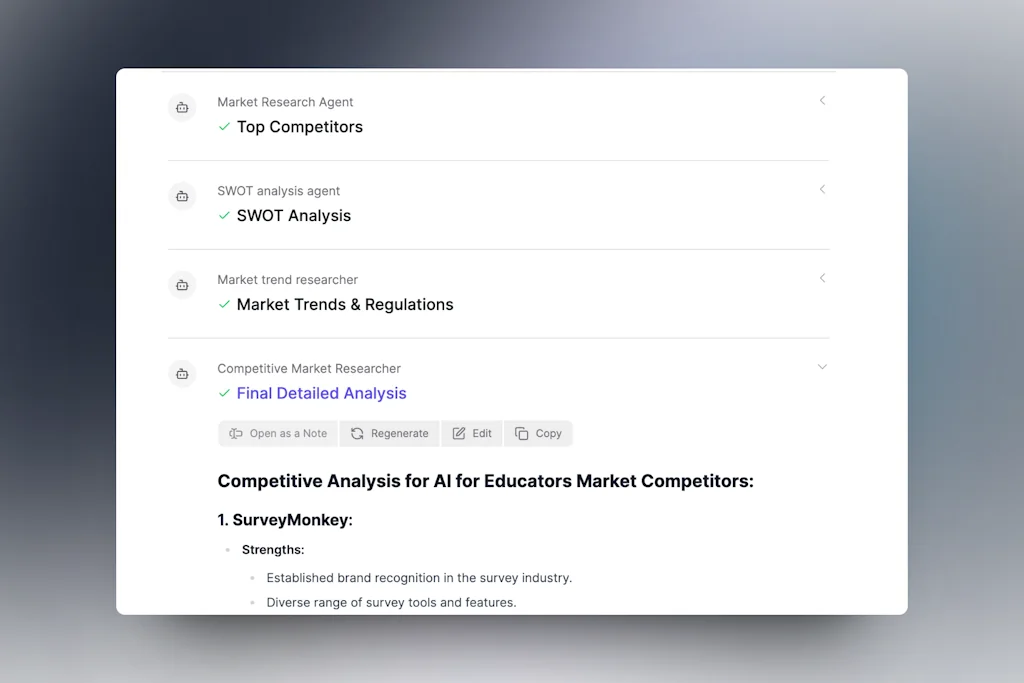
Task: Toggle the checkmark beside SWOT Analysis
Action: 224,216
